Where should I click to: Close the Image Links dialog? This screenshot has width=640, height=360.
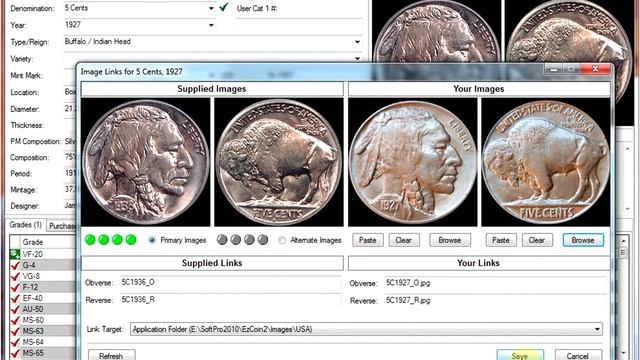point(596,69)
